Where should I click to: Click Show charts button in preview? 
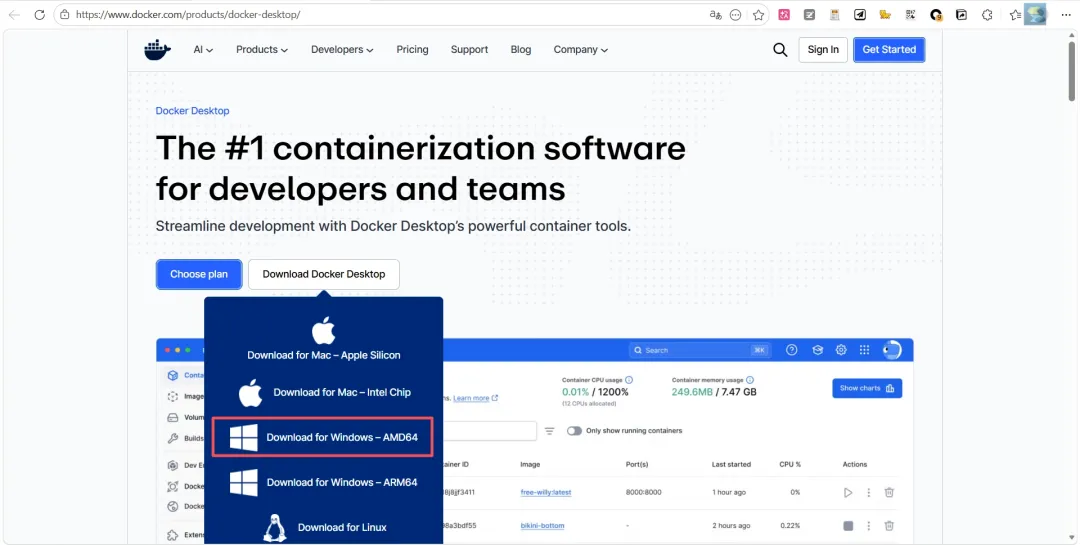867,388
